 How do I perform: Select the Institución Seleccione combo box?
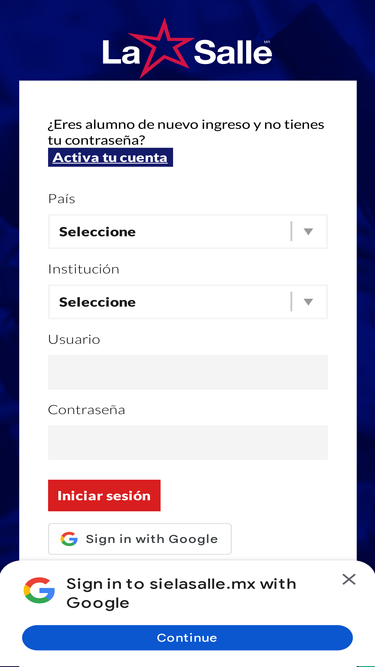(188, 302)
